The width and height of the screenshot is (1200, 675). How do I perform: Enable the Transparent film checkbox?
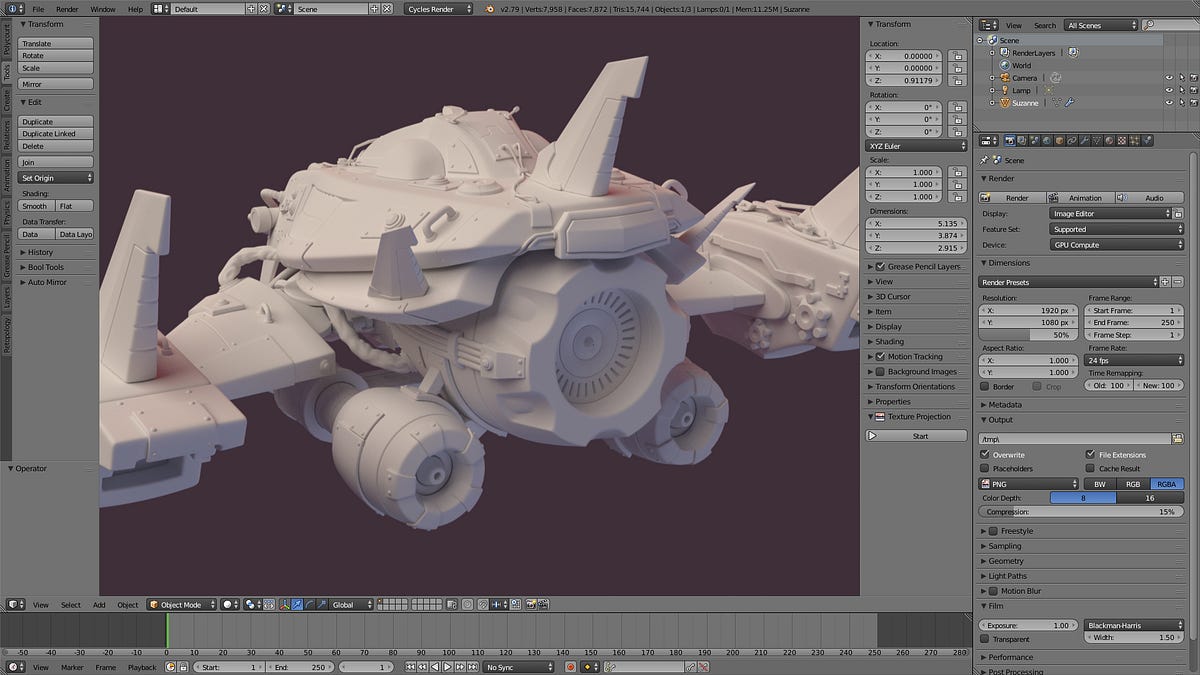coord(985,638)
